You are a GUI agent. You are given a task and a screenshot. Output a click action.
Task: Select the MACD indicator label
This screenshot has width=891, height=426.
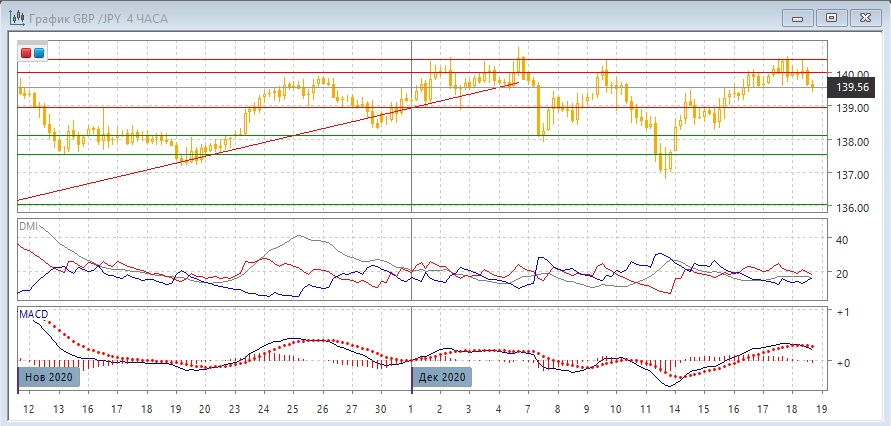[33, 314]
